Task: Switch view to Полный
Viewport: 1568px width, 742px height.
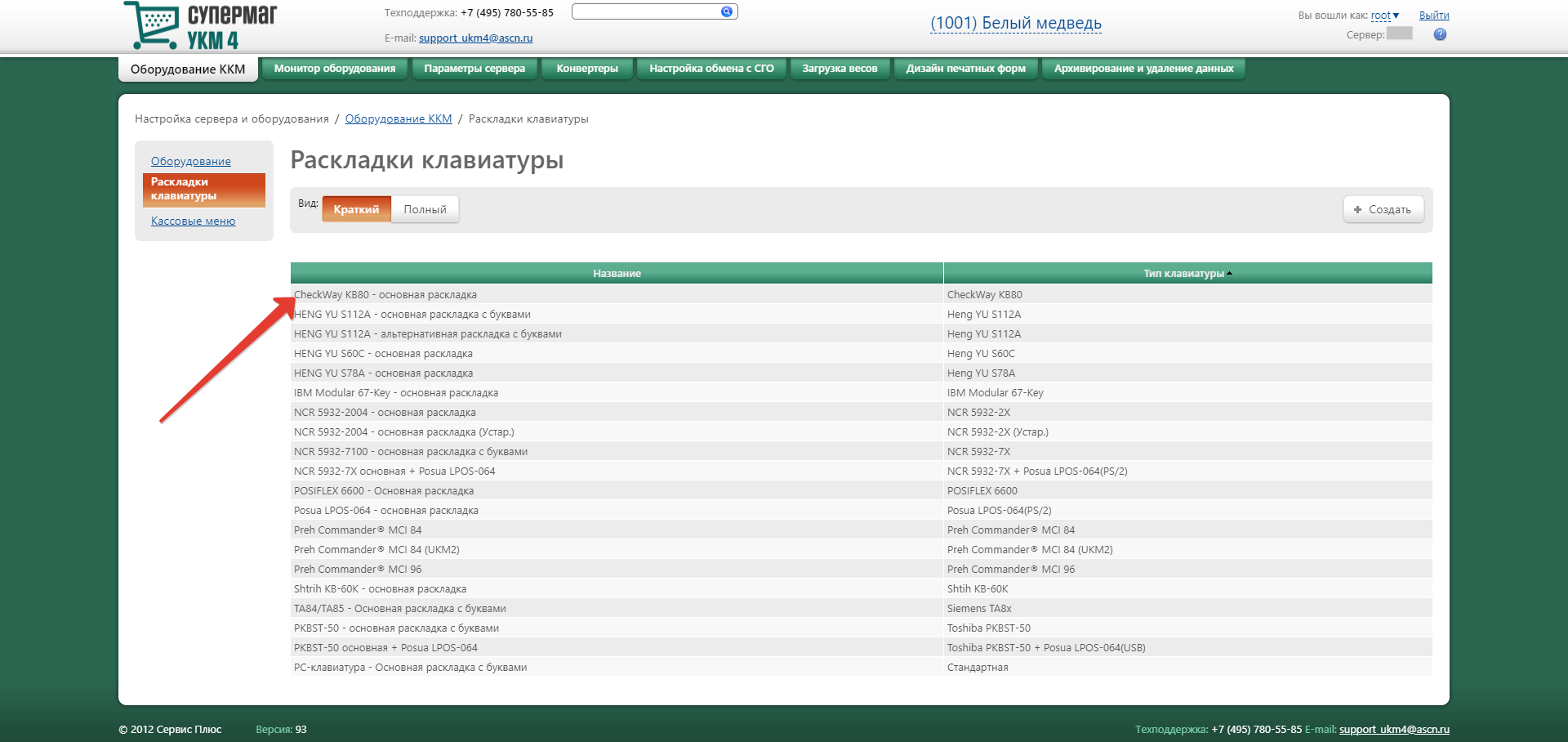Action: [425, 209]
